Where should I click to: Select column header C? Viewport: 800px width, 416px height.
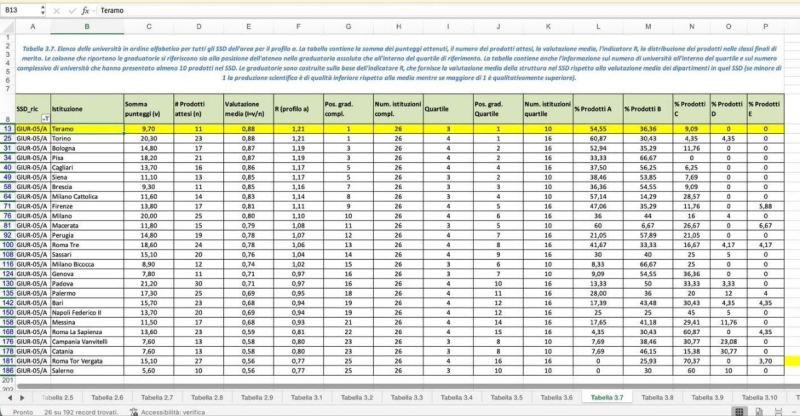pos(148,27)
